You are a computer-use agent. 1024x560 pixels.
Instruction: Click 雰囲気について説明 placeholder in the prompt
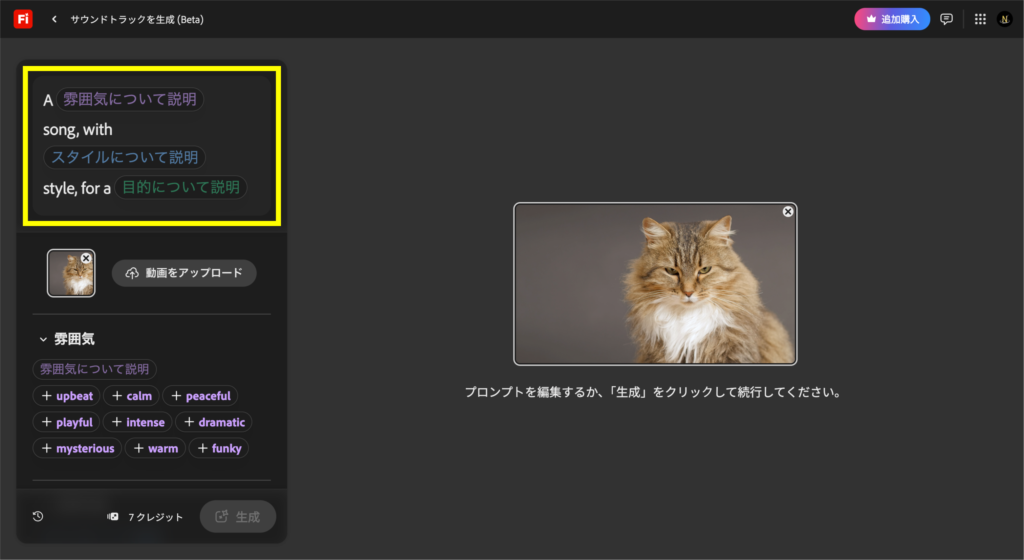pyautogui.click(x=129, y=100)
